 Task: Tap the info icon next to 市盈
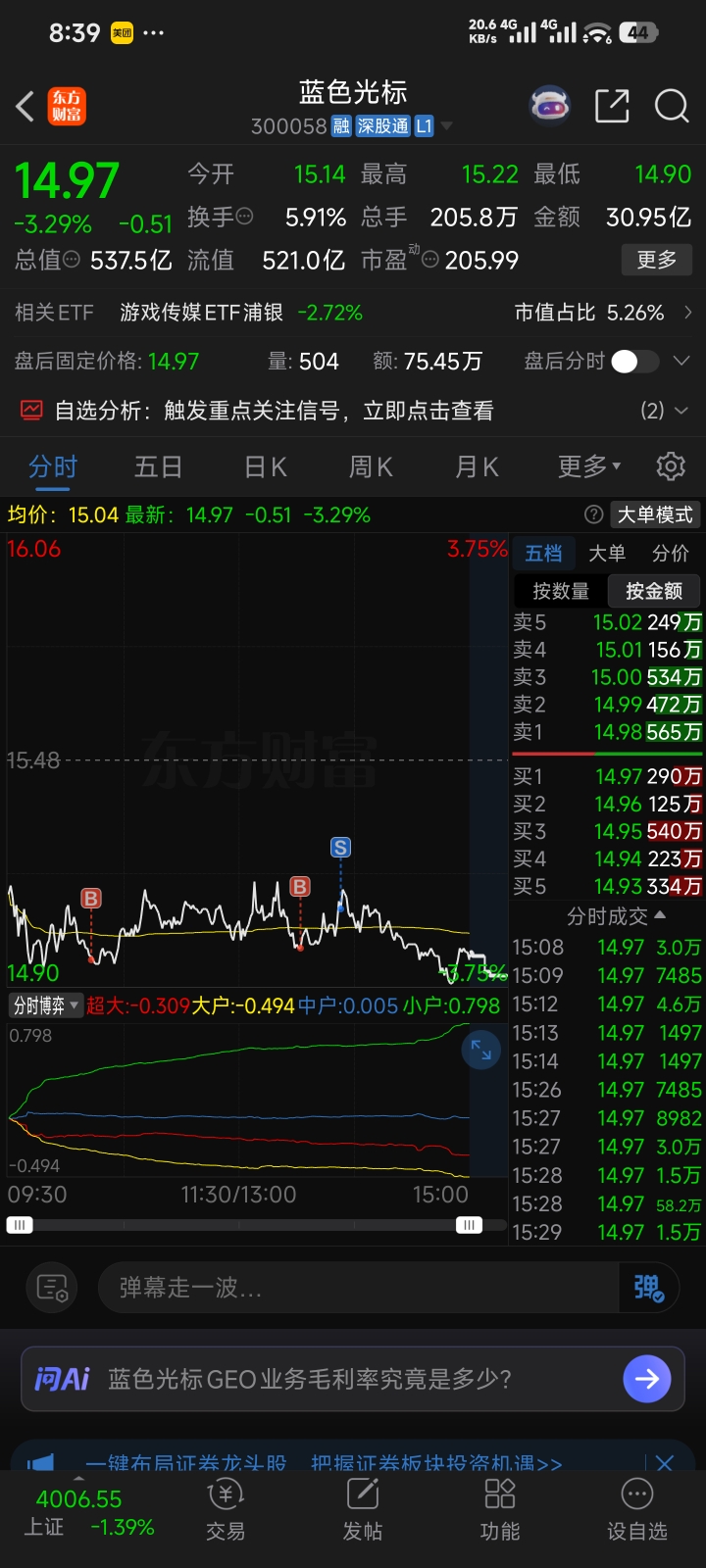click(429, 260)
